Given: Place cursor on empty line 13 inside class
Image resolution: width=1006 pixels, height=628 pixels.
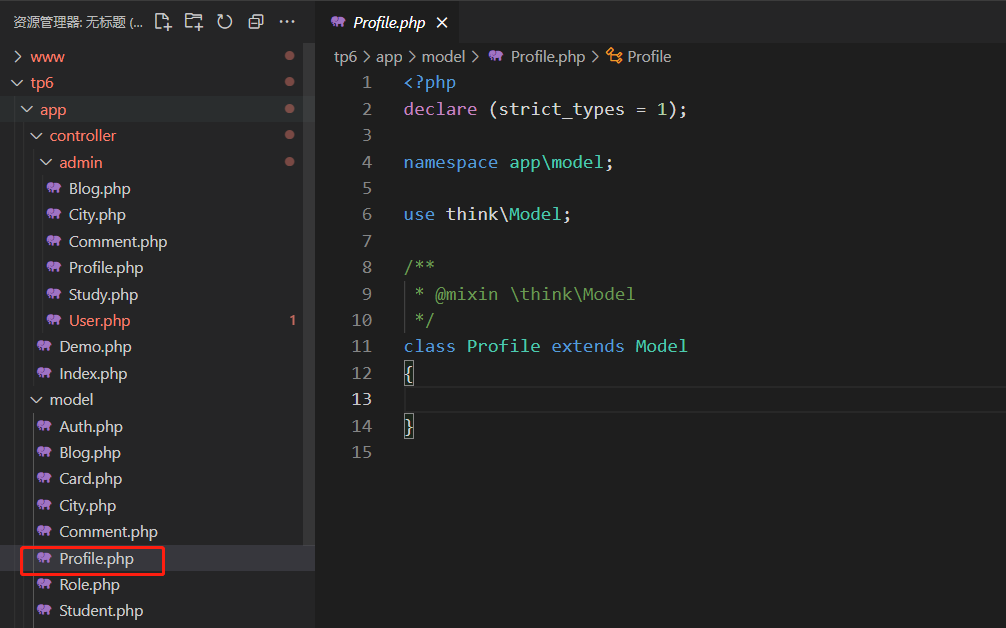Looking at the screenshot, I should [704, 399].
